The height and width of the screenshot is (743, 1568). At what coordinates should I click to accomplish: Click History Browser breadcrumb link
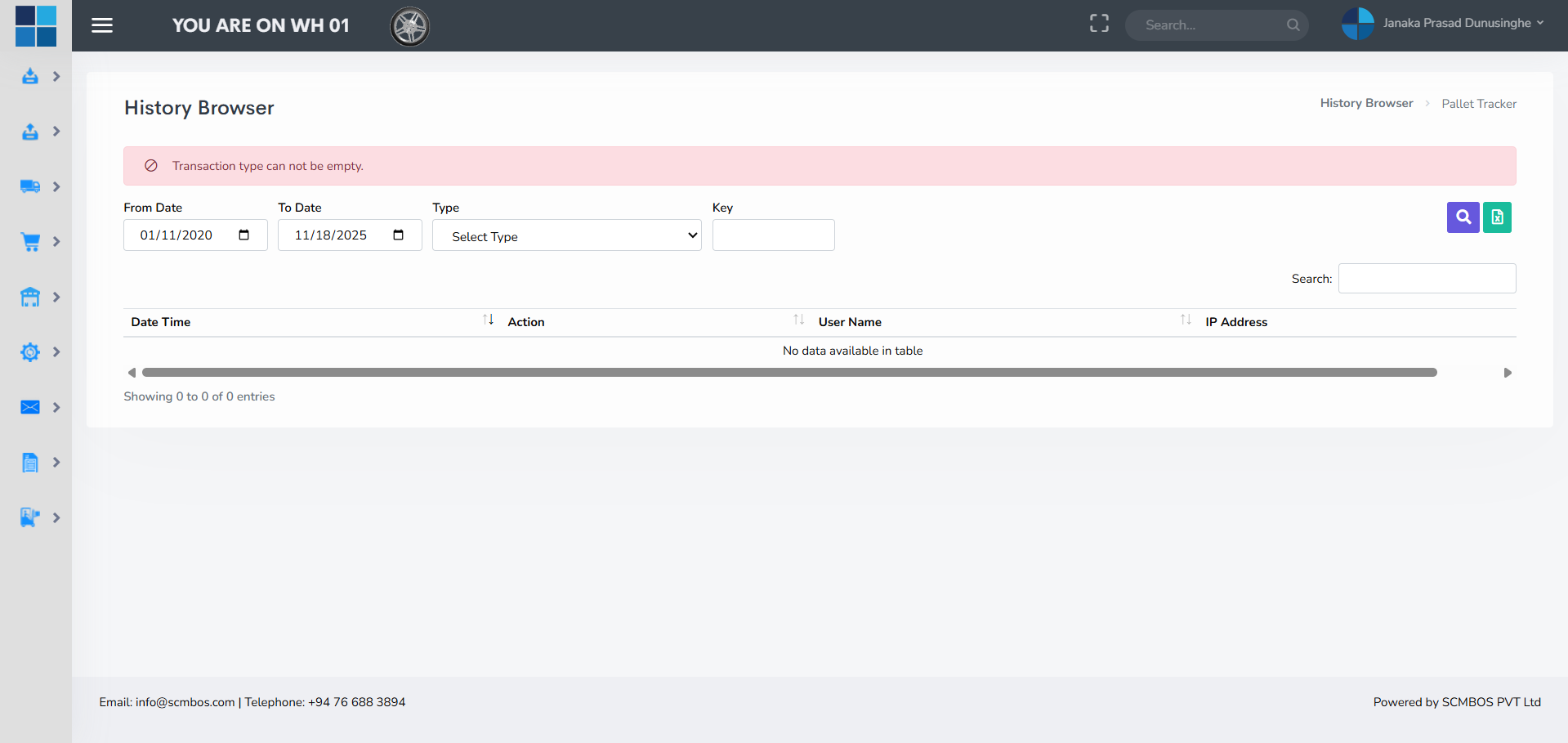tap(1366, 103)
